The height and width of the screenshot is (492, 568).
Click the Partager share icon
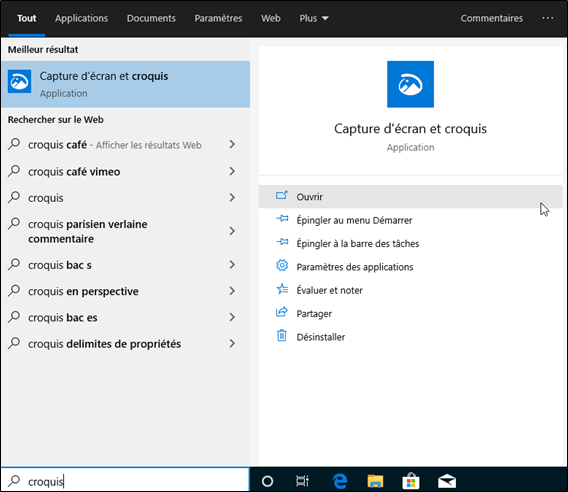(281, 312)
